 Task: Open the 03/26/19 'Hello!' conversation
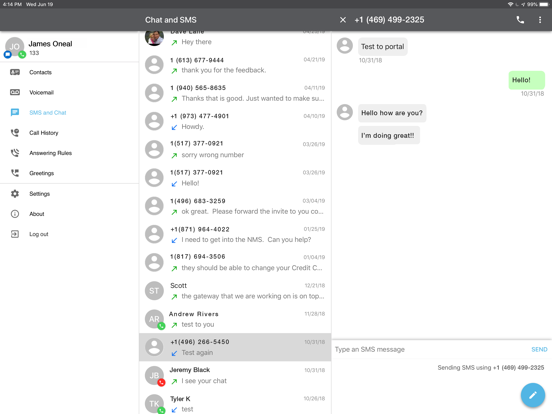pos(235,178)
